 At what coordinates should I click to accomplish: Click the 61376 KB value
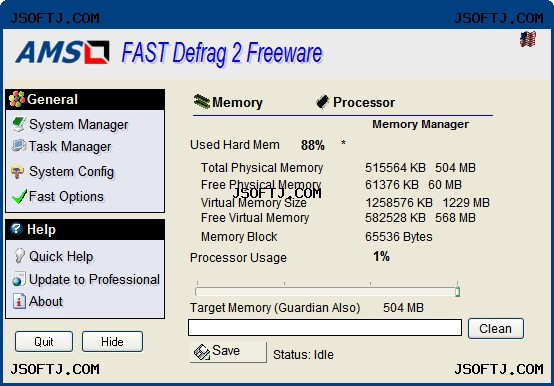392,185
